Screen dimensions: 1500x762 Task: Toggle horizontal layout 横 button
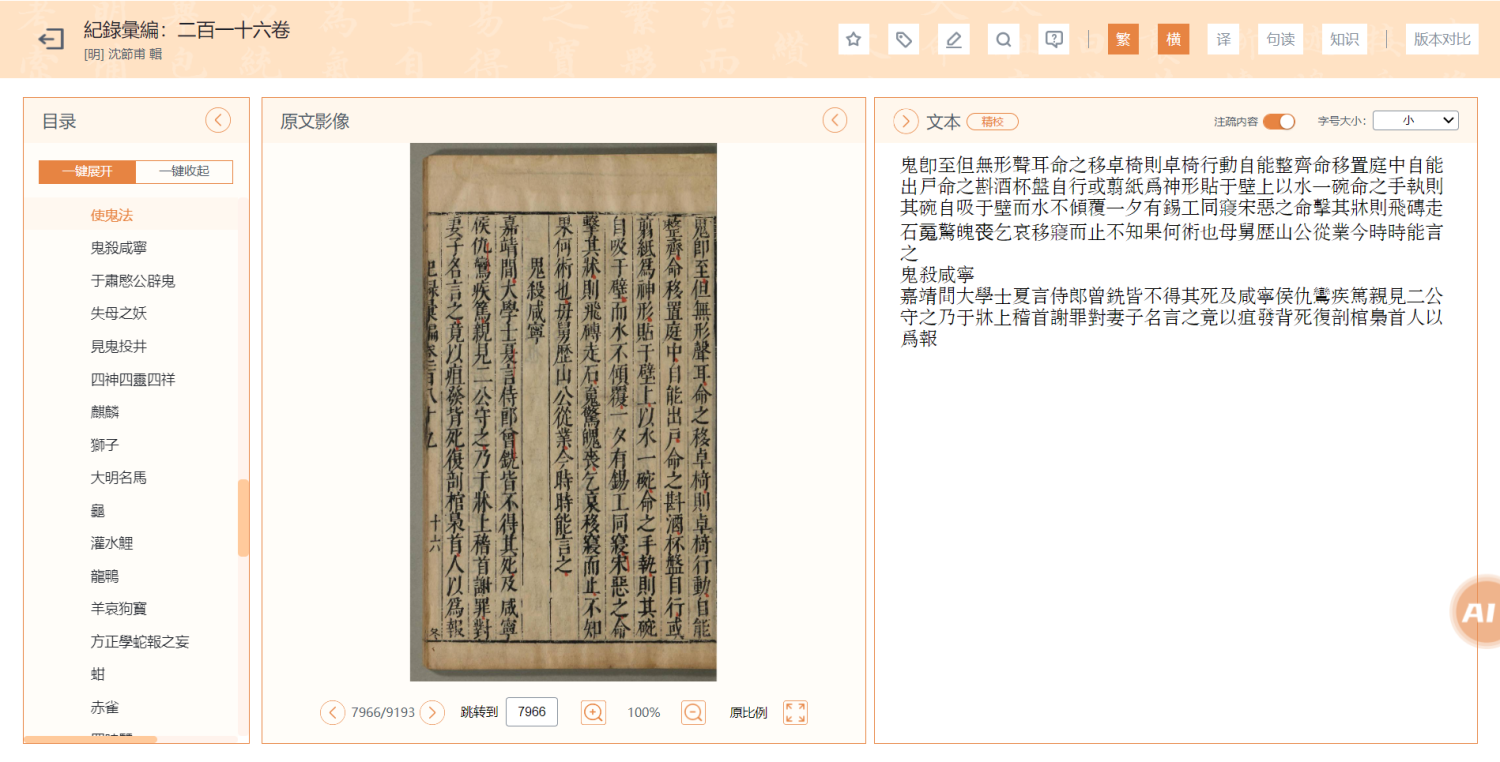tap(1173, 39)
